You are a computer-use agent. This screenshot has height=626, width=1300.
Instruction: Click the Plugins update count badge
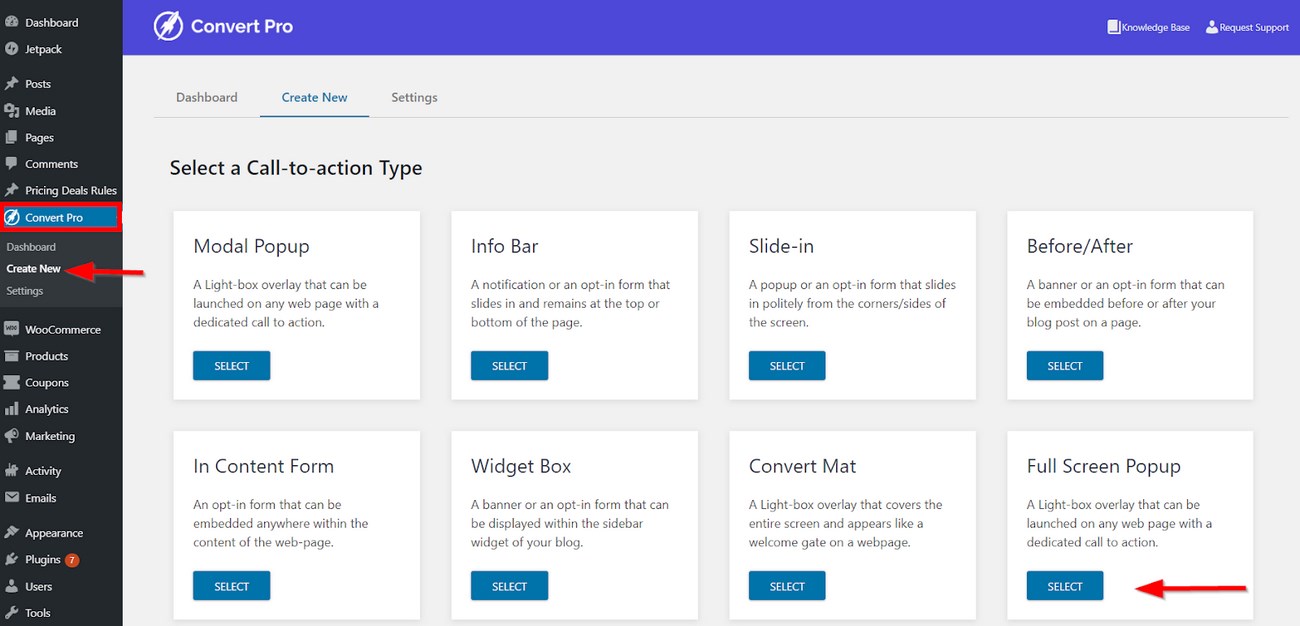coord(72,560)
